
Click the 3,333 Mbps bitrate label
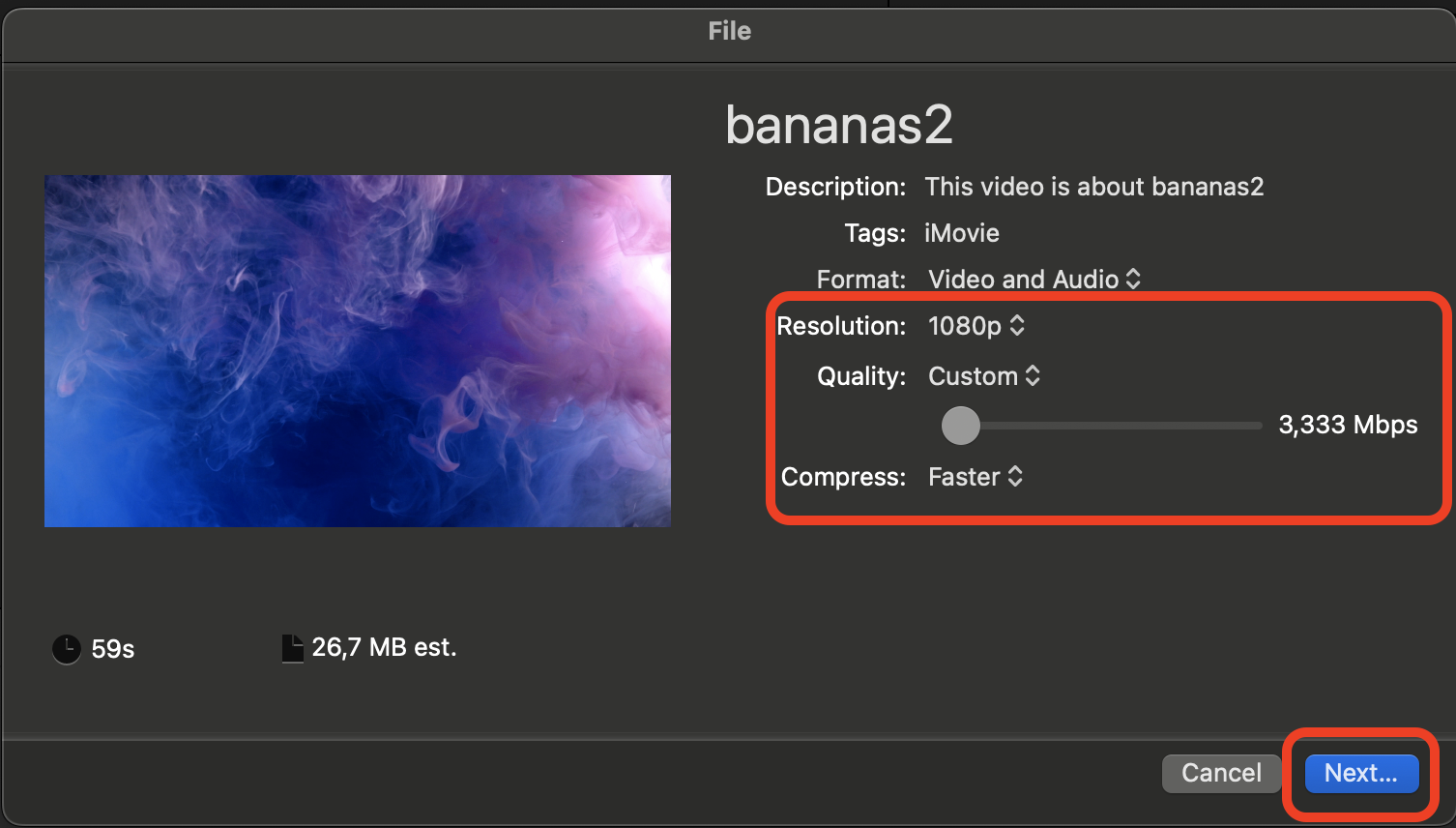pos(1348,425)
